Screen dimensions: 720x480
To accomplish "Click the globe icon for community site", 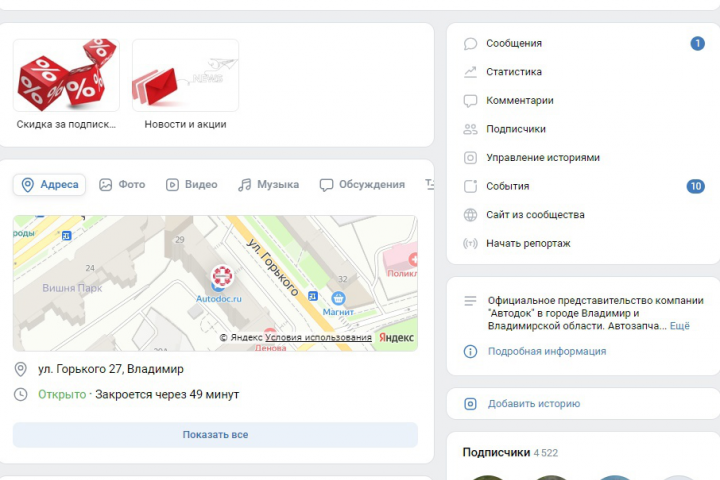I will (470, 215).
